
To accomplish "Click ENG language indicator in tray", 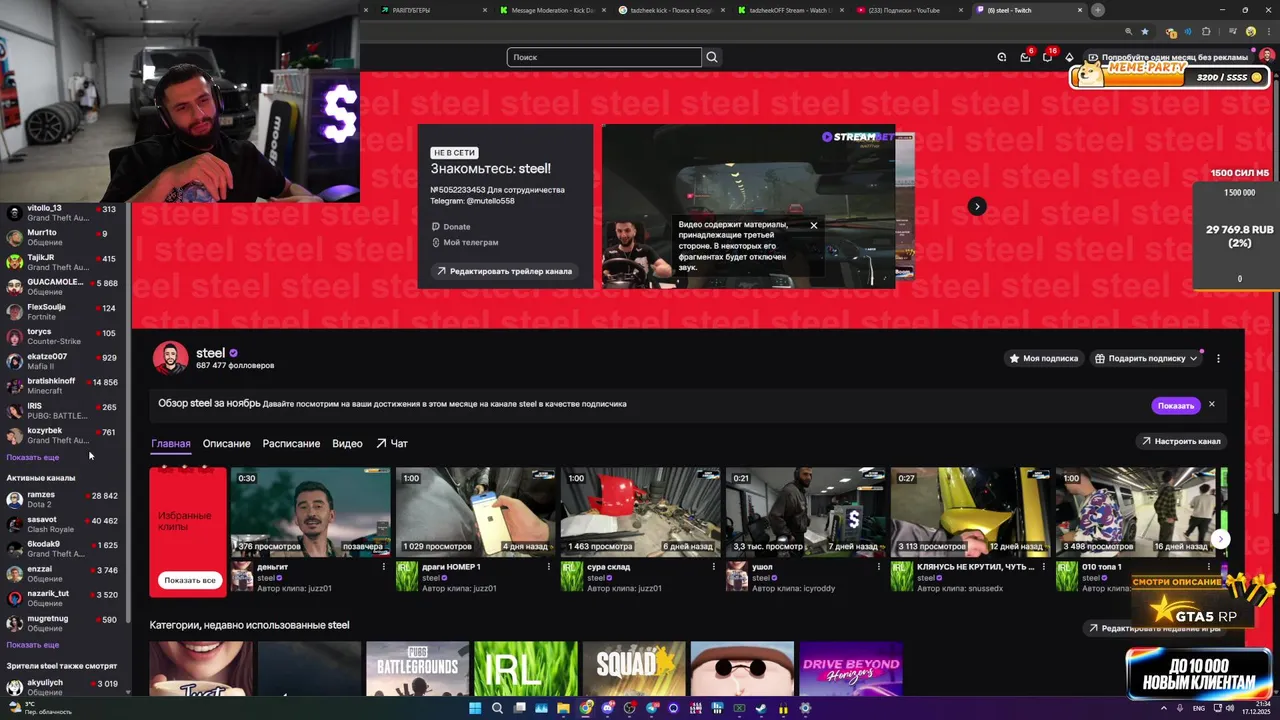I will [x=1198, y=708].
